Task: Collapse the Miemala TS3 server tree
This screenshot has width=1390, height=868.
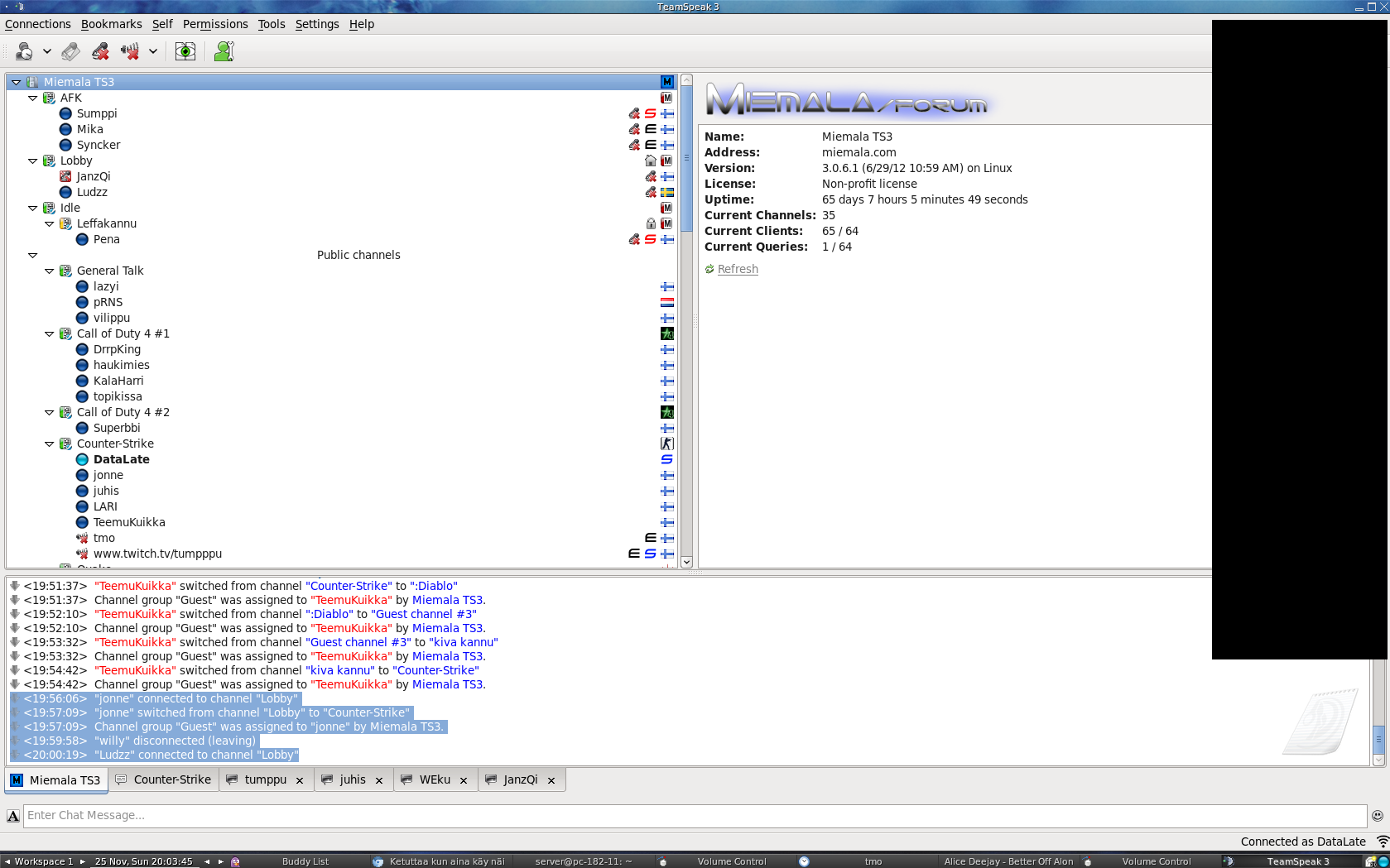Action: click(x=16, y=82)
